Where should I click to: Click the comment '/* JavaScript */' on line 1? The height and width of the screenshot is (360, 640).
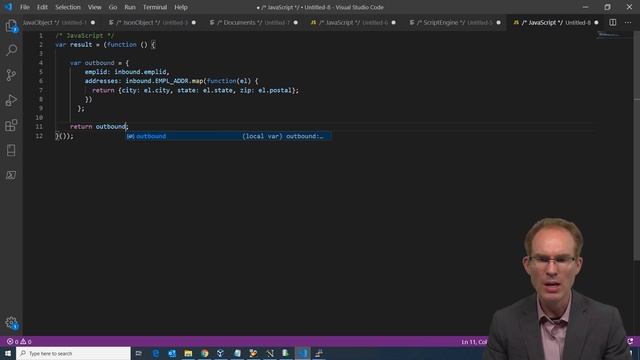[x=85, y=36]
